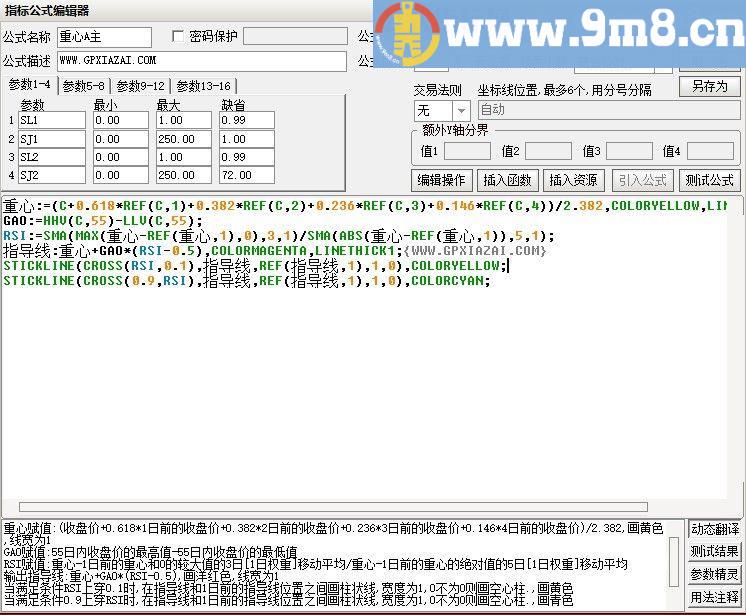Click SJ2 maximum value field
746x615 pixels.
182,175
